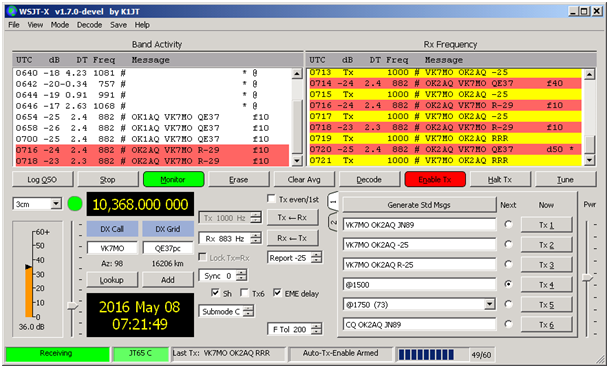Click the CQ OK2AQ JN89 message field
This screenshot has height=368, width=609.
419,324
